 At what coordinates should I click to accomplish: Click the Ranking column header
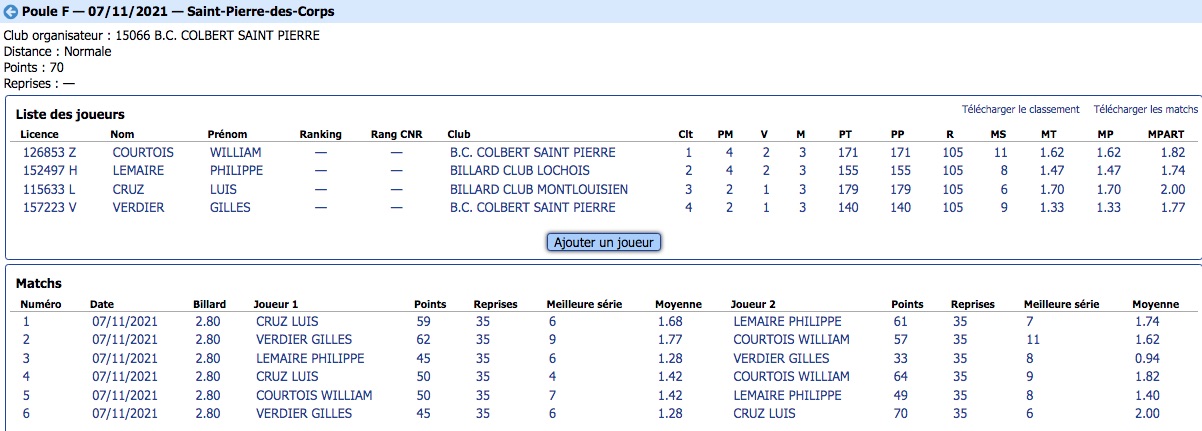[320, 134]
